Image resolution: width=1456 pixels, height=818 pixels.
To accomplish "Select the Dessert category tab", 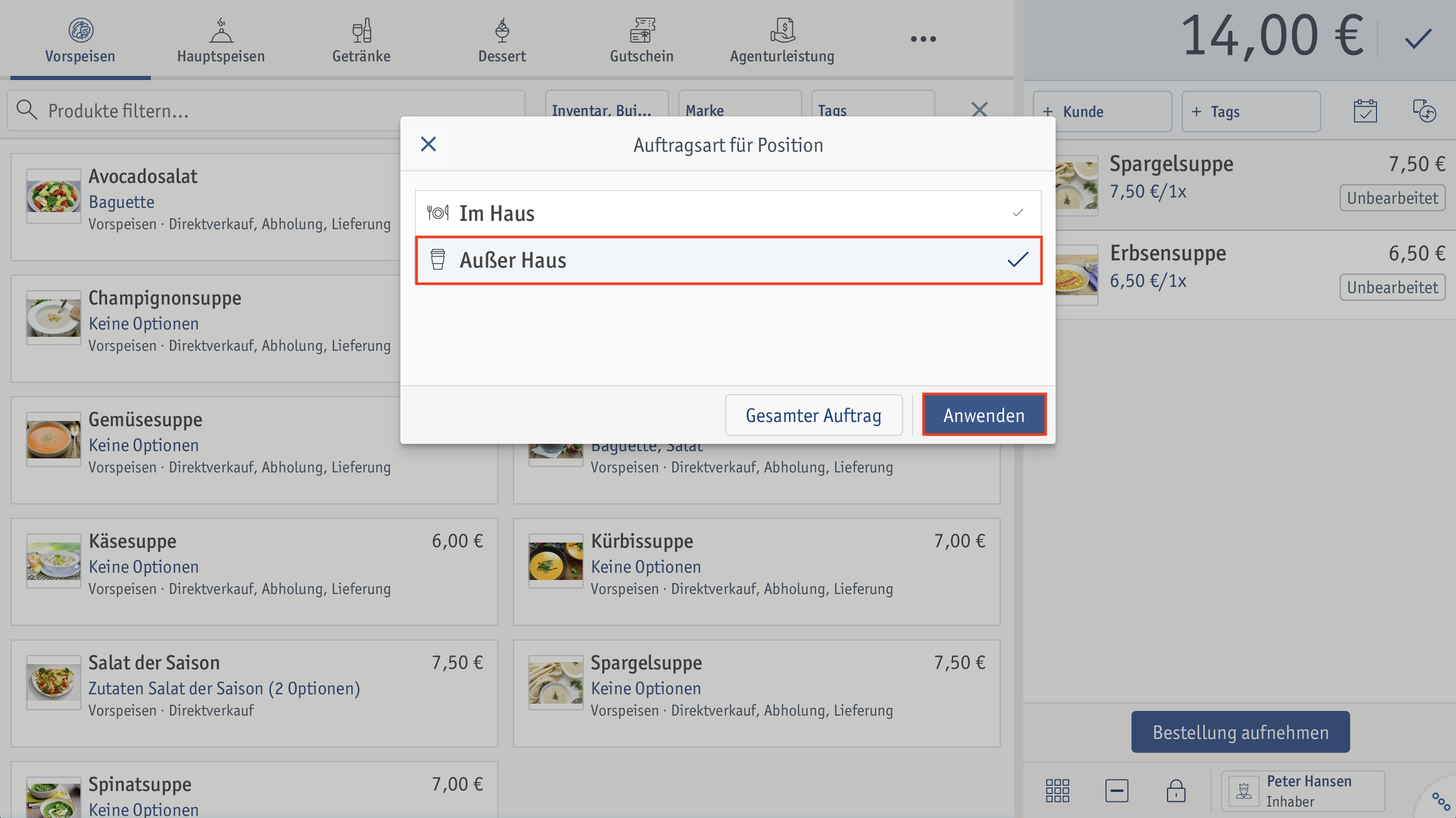I will pyautogui.click(x=501, y=40).
